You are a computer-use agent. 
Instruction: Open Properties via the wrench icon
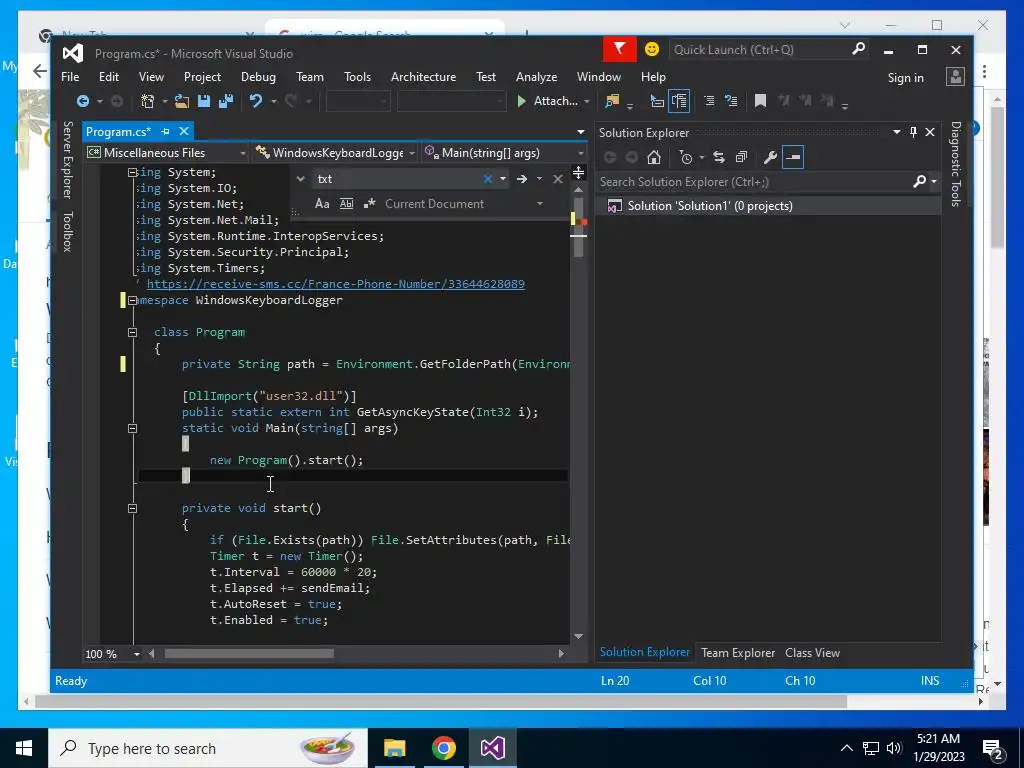tap(770, 157)
